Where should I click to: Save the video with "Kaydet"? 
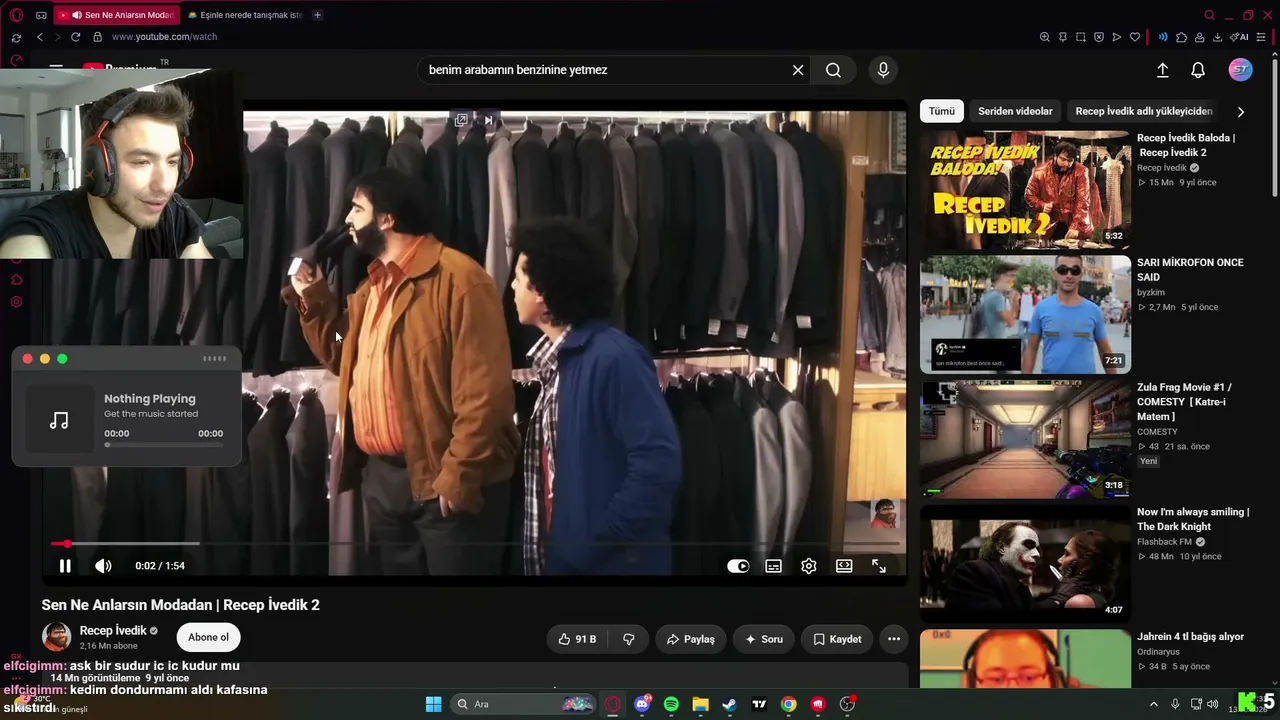pos(837,639)
